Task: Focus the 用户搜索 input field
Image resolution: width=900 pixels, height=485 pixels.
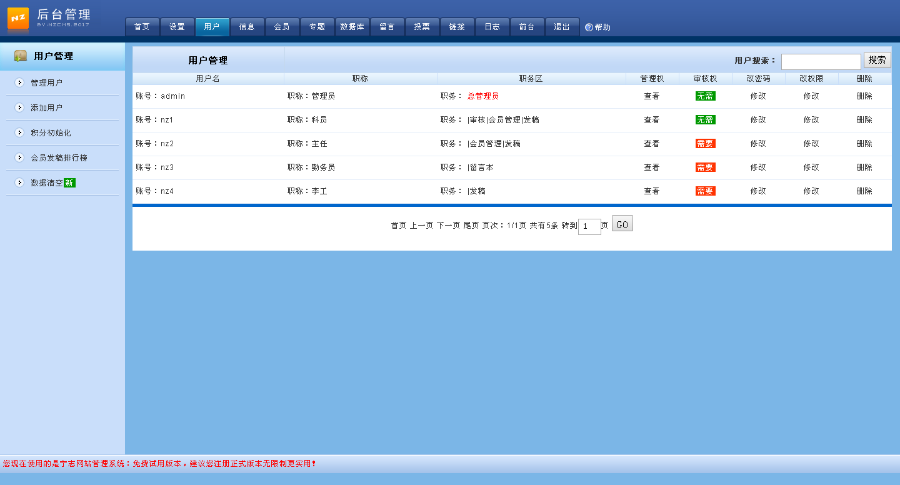Action: tap(821, 61)
